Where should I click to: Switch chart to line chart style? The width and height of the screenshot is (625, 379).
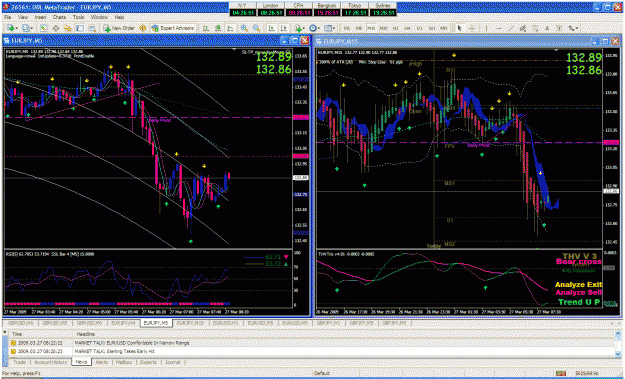point(230,28)
